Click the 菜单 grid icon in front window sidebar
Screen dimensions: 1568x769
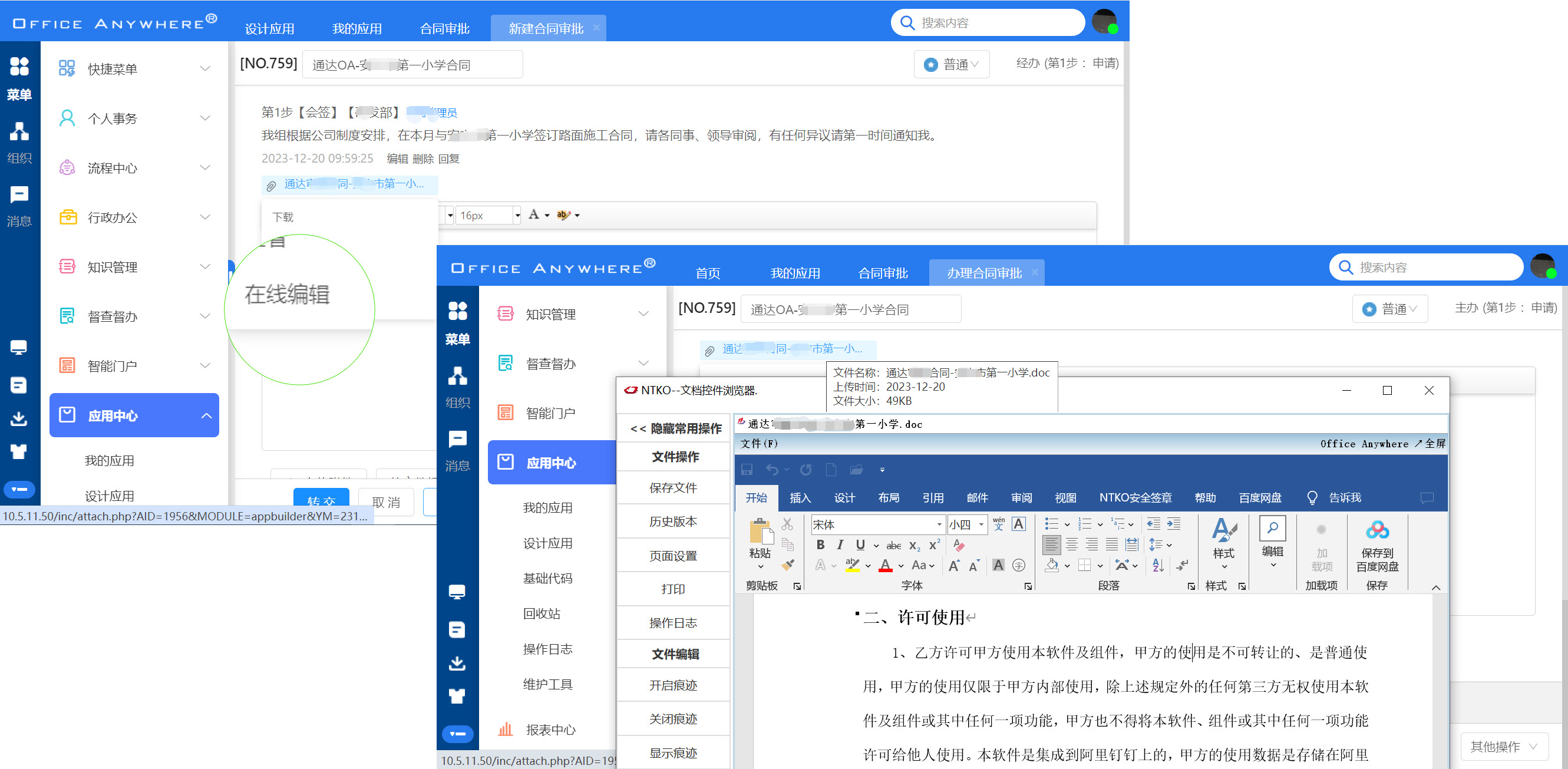click(x=457, y=311)
